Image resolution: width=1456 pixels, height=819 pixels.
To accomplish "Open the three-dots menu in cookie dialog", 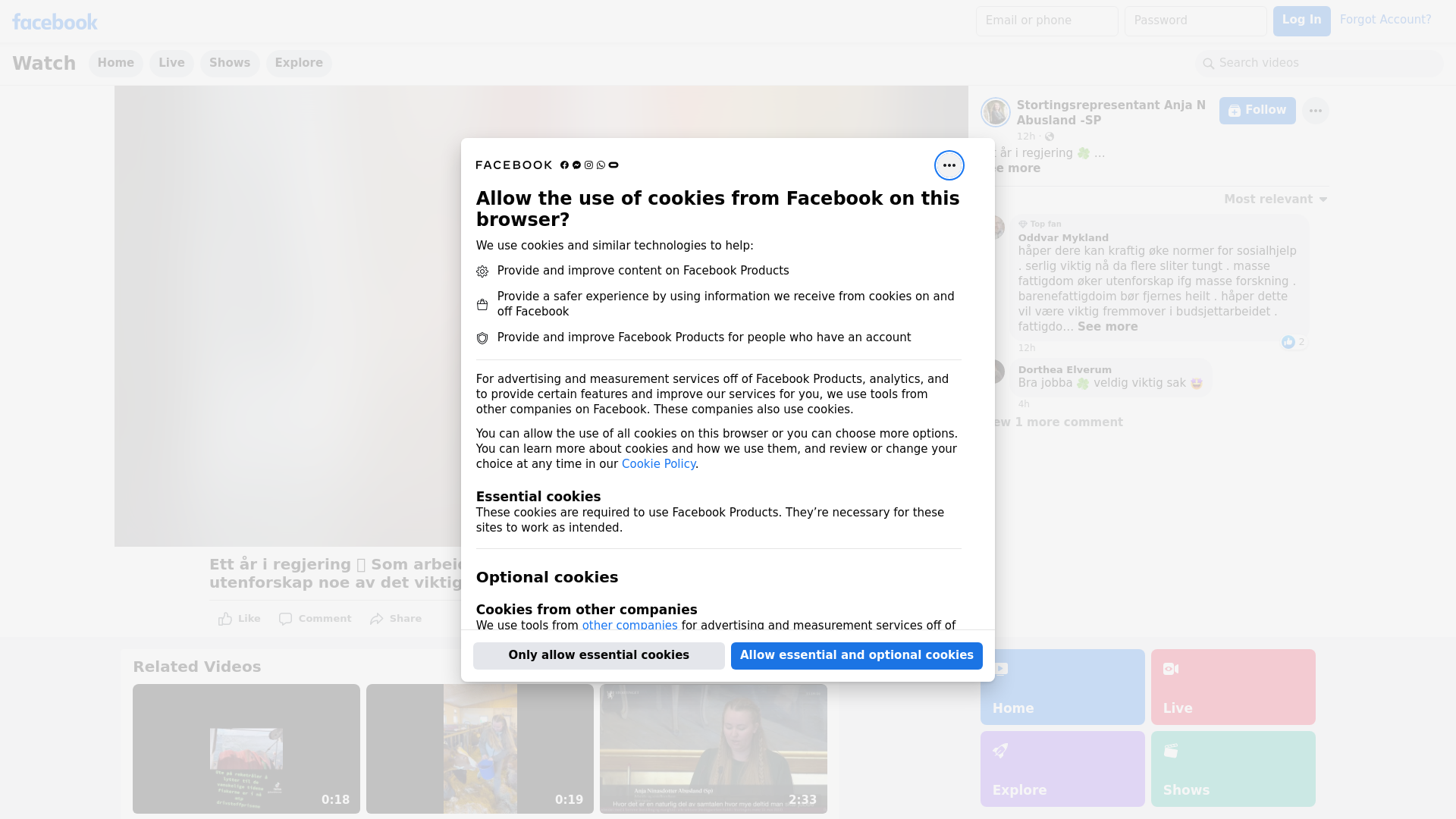I will 949,165.
